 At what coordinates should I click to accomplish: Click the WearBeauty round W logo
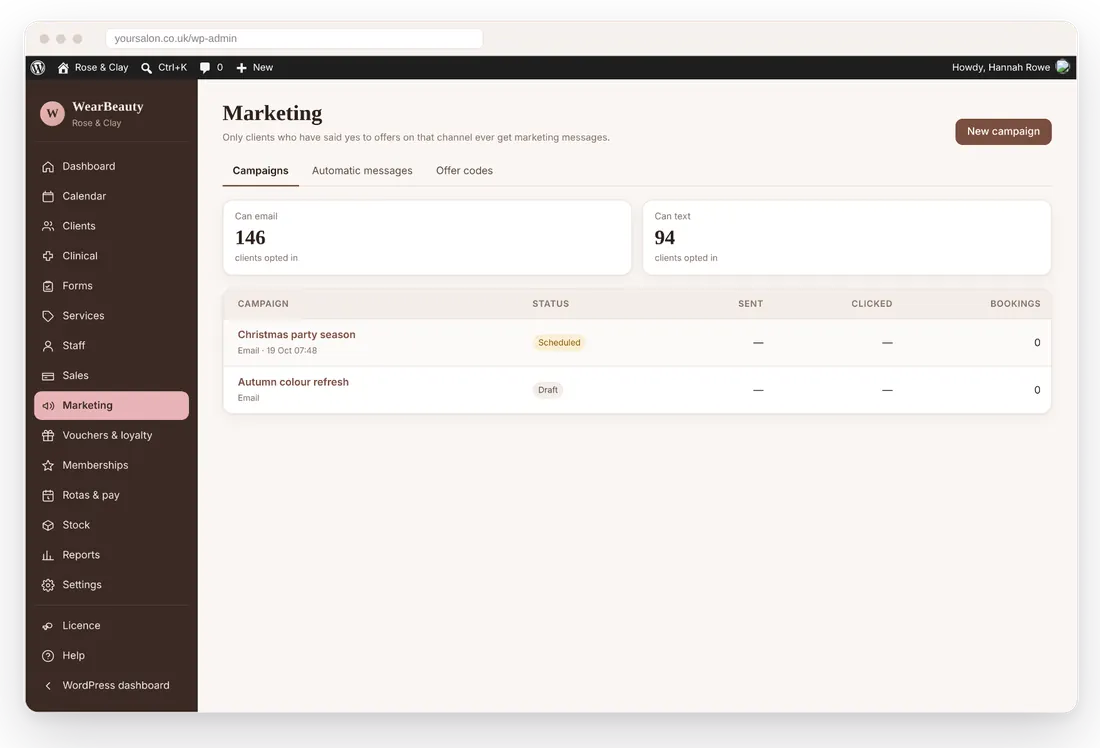point(52,113)
